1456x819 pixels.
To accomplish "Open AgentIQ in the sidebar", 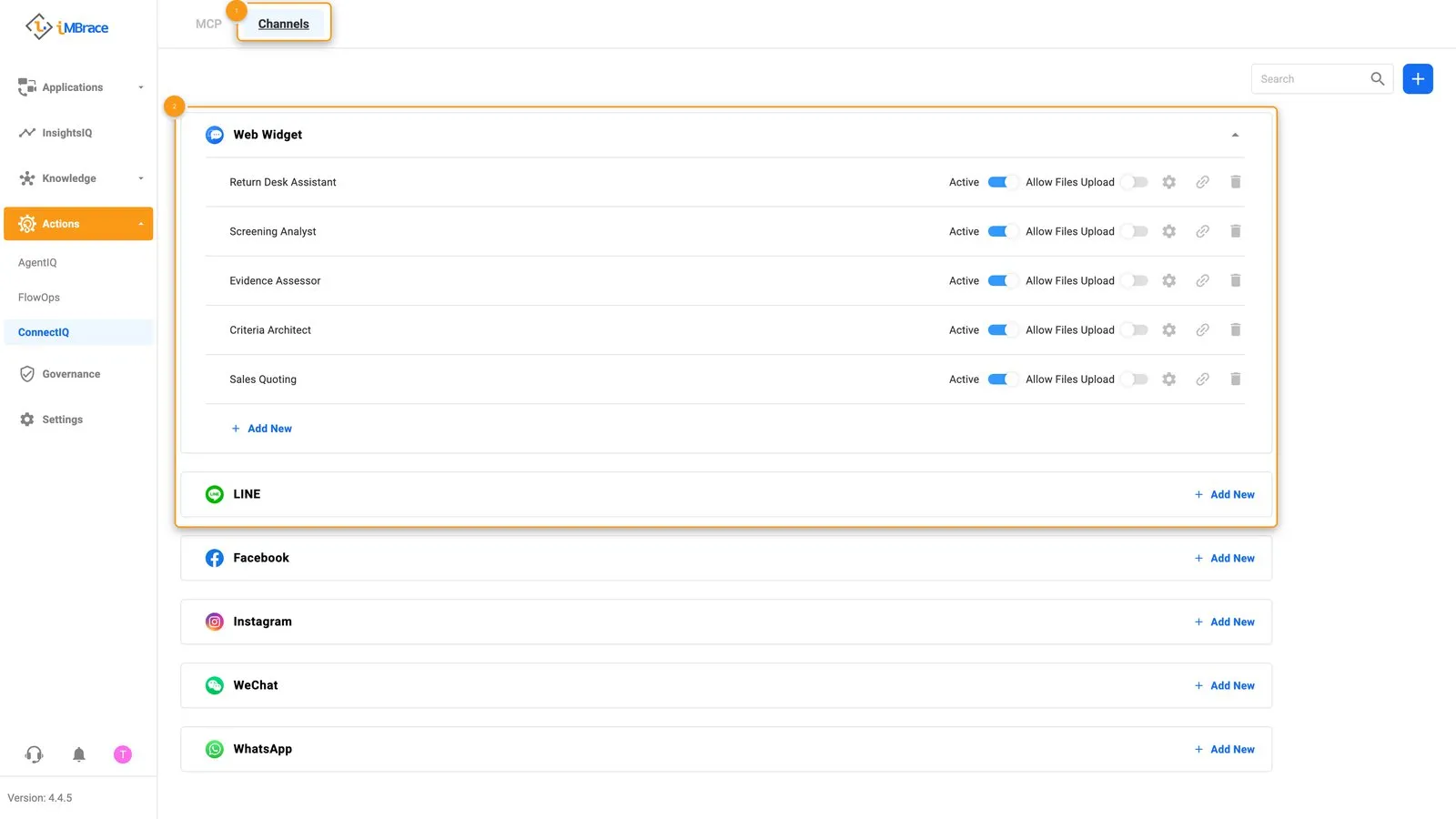I will tap(37, 263).
